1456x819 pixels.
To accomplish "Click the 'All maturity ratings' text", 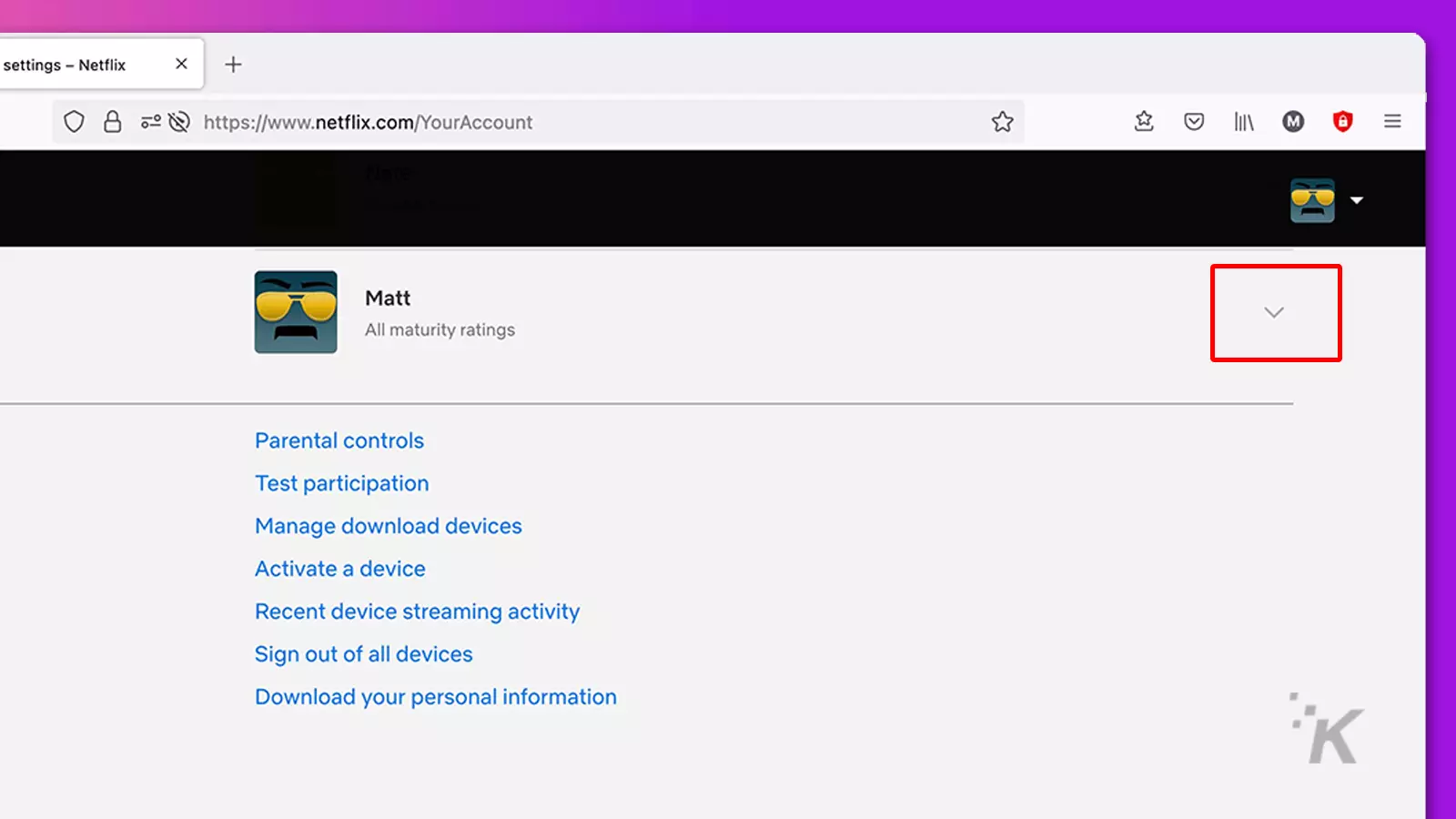I will pos(440,329).
